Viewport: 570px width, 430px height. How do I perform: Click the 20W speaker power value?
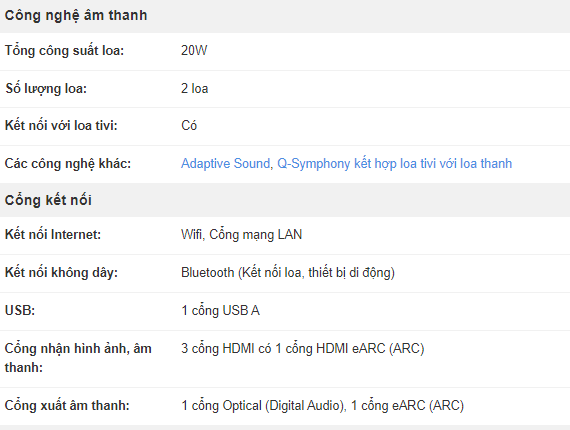194,51
